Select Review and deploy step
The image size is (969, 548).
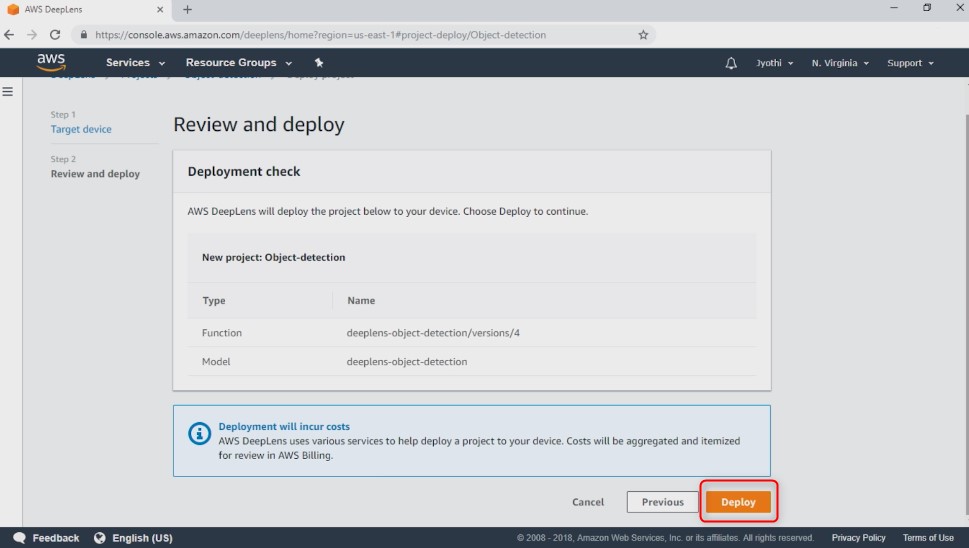[x=95, y=174]
